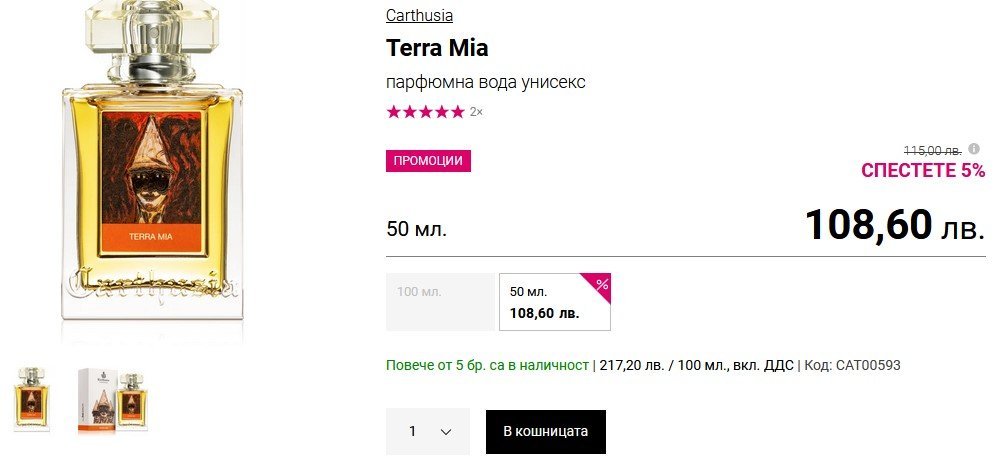Open the quantity dropdown showing 1
Viewport: 997px width, 460px height.
click(427, 431)
